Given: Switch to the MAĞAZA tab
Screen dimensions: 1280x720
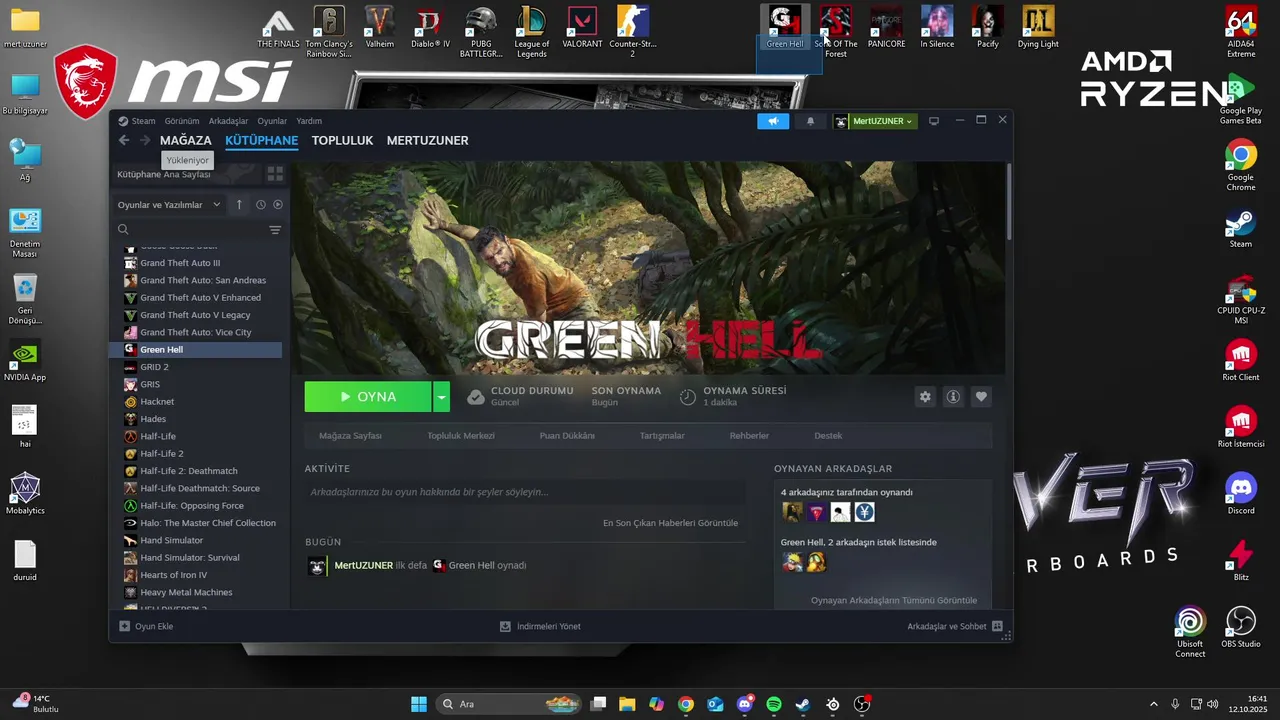Looking at the screenshot, I should tap(186, 141).
